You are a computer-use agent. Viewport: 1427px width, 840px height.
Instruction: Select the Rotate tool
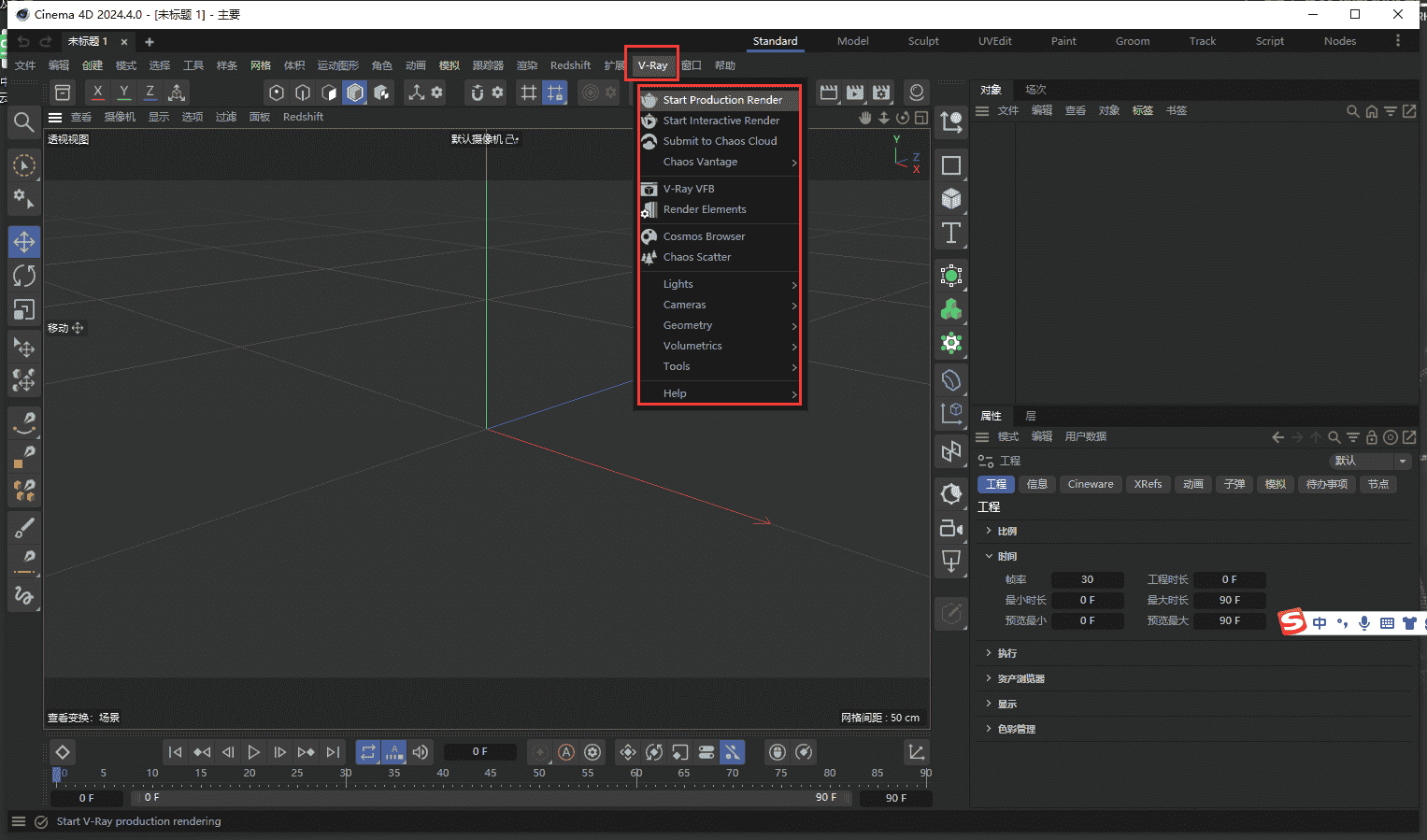(x=23, y=276)
